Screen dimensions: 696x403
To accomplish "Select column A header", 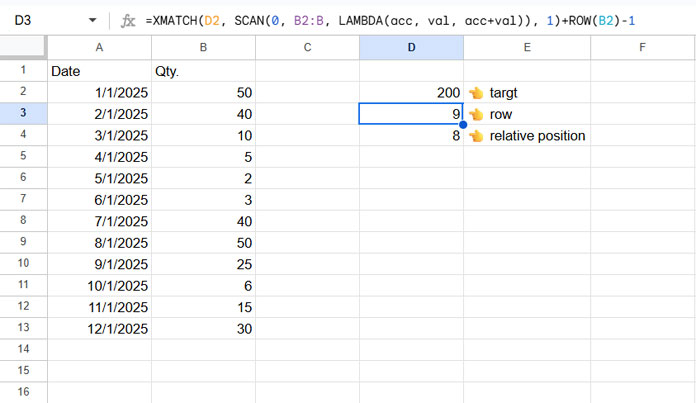I will [x=99, y=47].
